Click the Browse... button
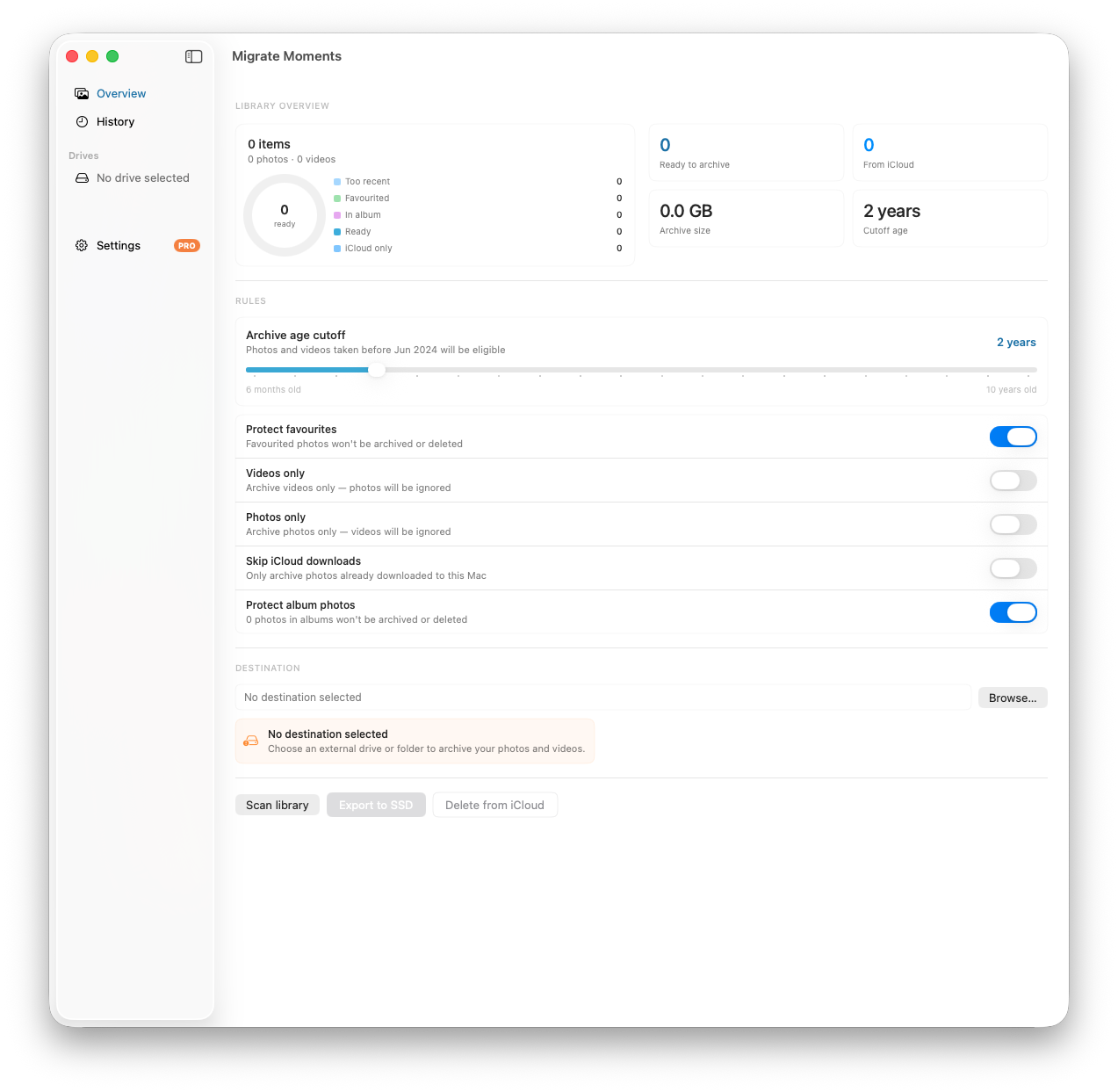This screenshot has height=1092, width=1118. click(x=1013, y=698)
